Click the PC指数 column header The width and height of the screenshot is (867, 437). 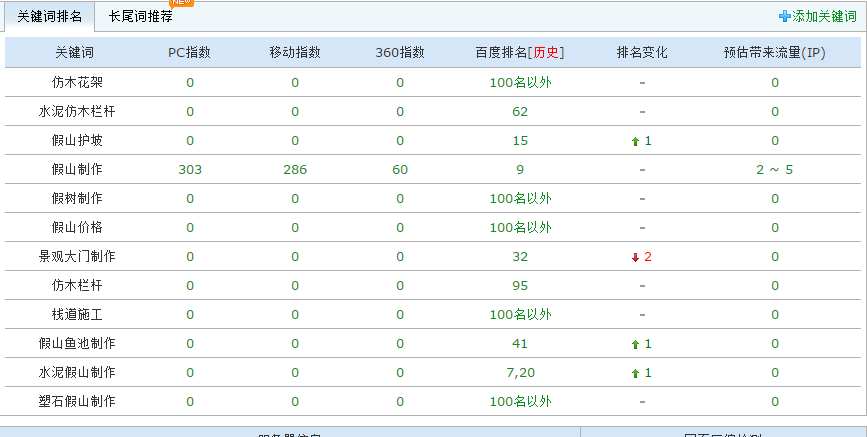point(189,53)
